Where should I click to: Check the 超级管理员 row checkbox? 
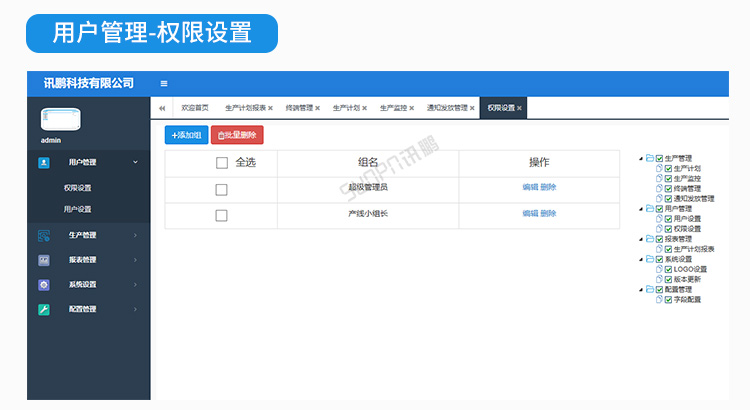pyautogui.click(x=221, y=190)
